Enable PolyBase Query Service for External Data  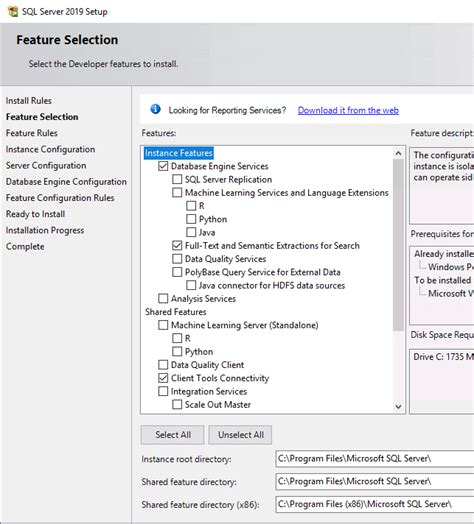[x=177, y=272]
